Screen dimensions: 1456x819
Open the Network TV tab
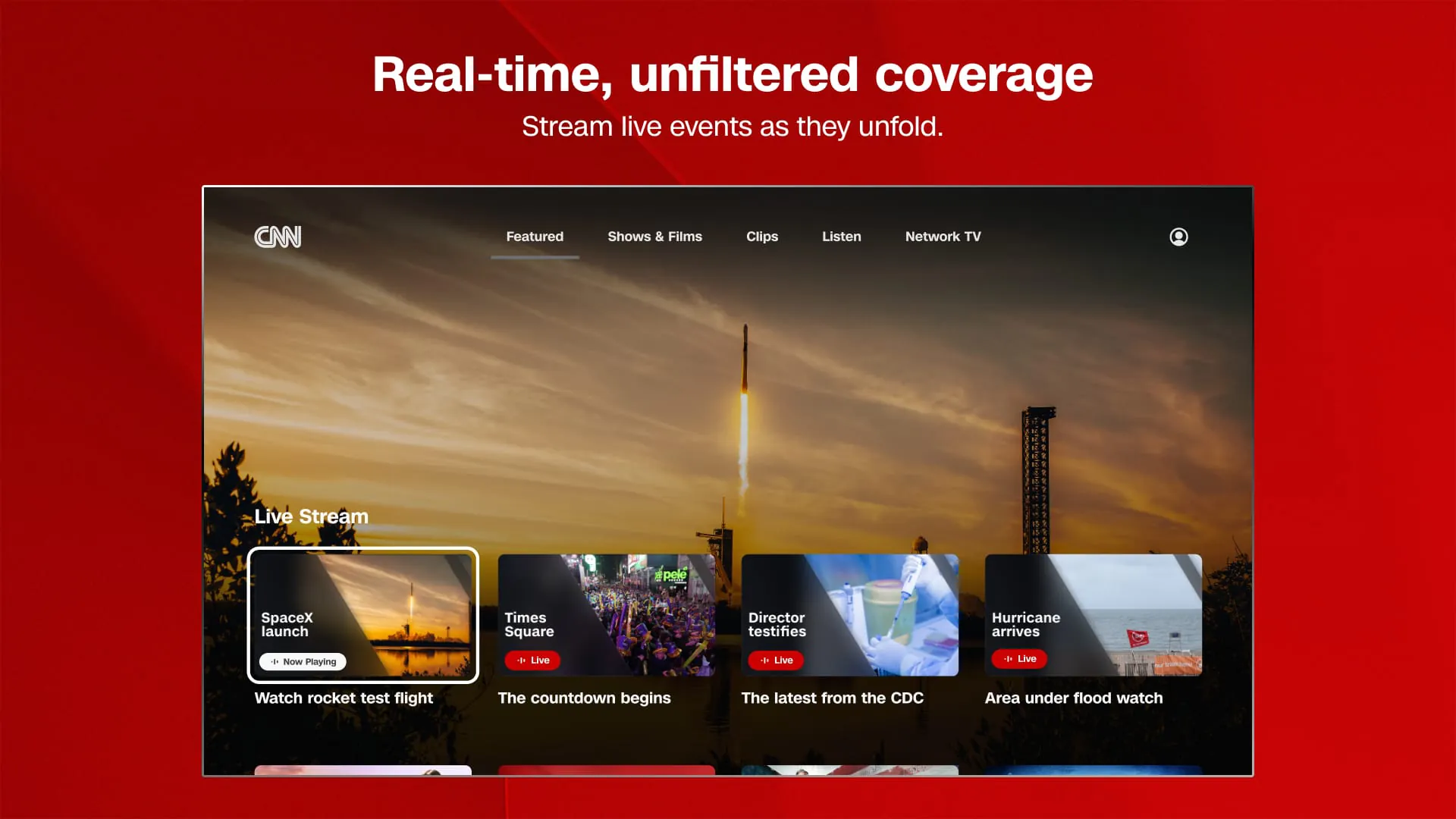coord(943,237)
